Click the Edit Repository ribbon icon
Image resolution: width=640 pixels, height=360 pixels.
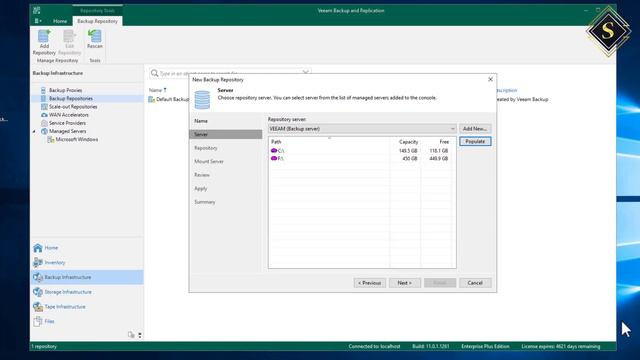tap(69, 42)
